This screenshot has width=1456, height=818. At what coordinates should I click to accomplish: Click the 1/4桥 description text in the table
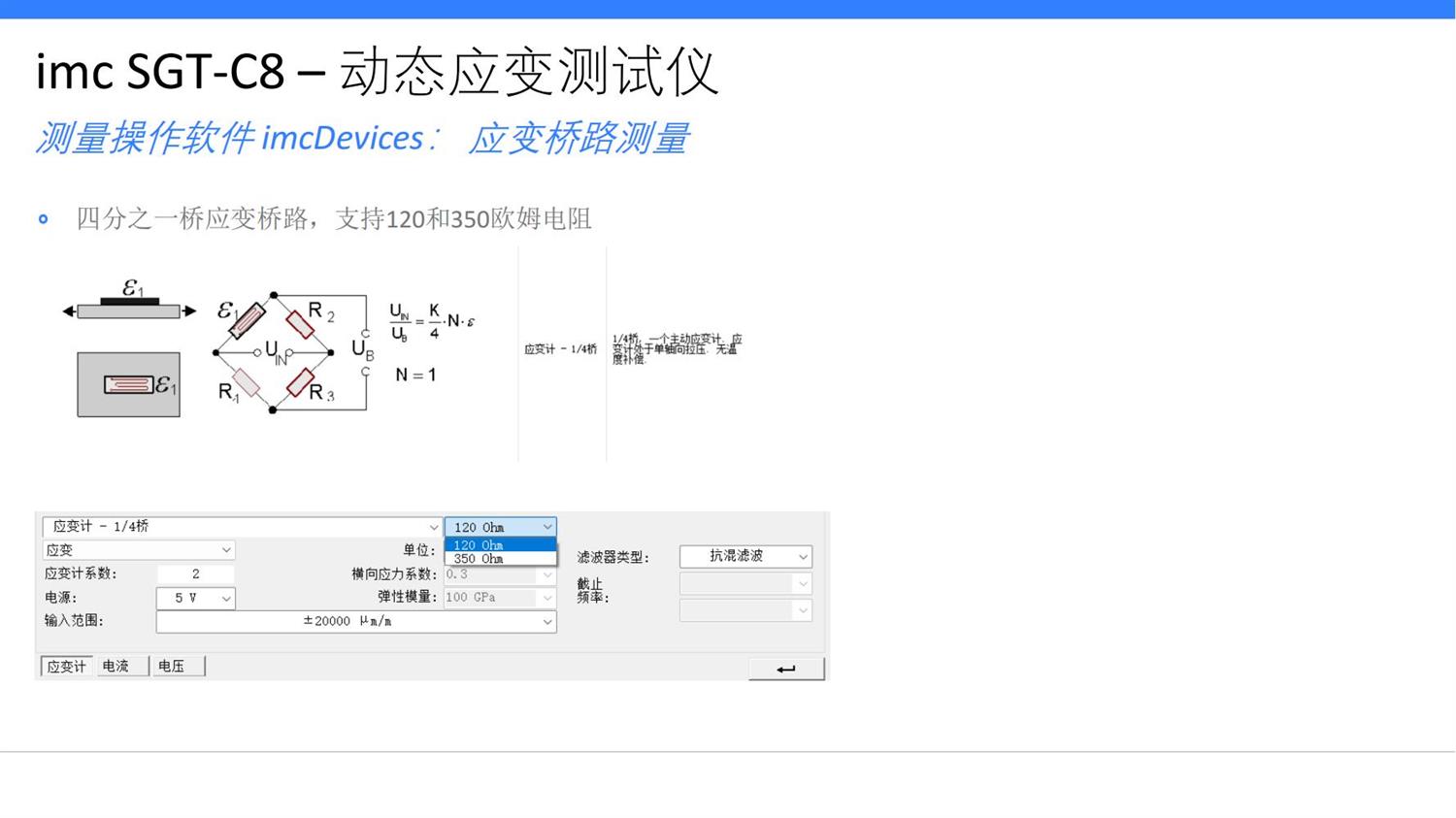pos(677,349)
